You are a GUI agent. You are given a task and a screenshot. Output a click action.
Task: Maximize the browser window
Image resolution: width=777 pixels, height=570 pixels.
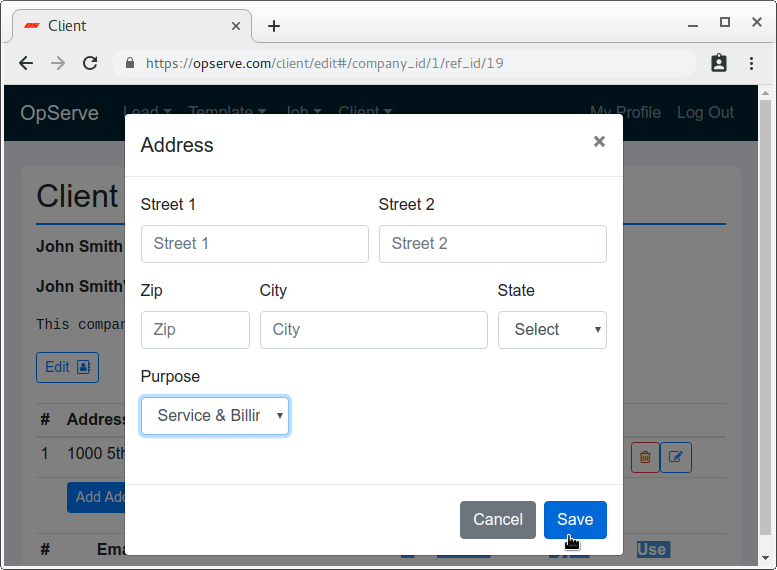click(724, 22)
